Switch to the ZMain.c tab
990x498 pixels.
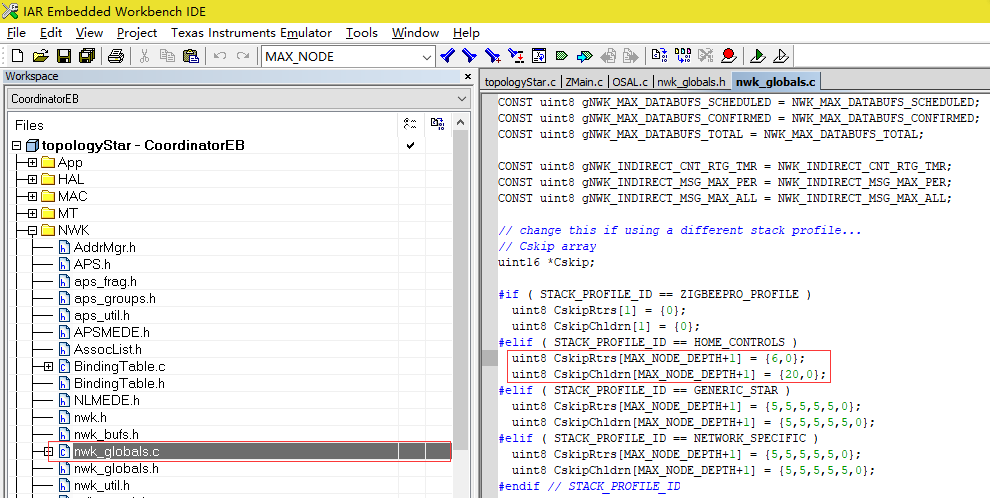(x=583, y=82)
